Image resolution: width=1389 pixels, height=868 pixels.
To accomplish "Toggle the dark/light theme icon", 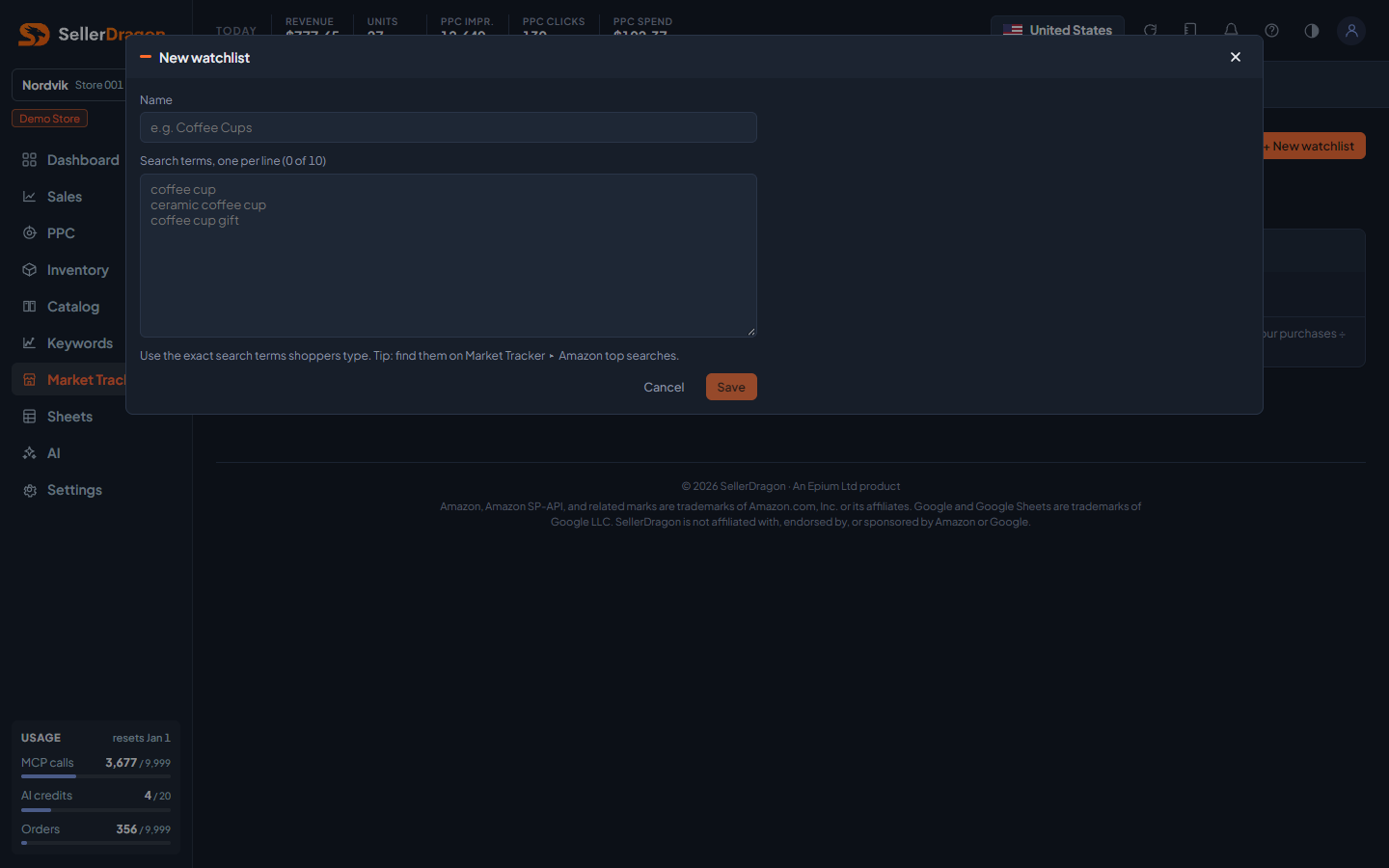I will [1312, 30].
